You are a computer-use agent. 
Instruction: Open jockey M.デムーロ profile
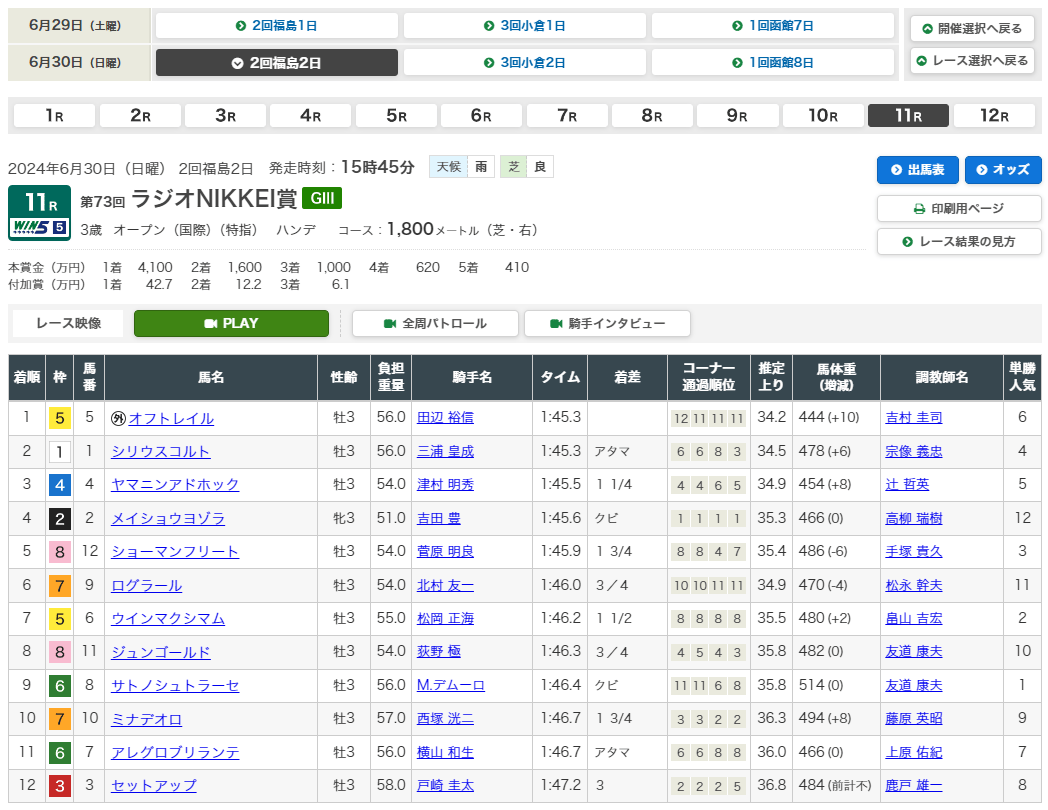(x=450, y=685)
